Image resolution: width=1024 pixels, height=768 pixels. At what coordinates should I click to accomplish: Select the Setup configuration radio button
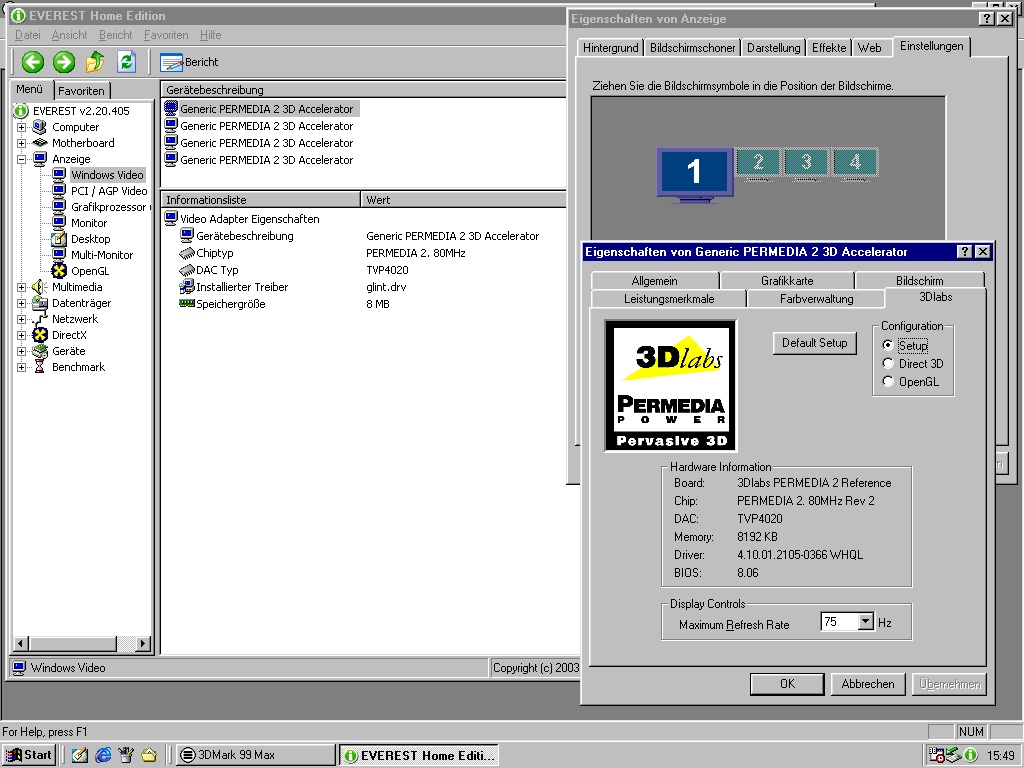pyautogui.click(x=888, y=345)
